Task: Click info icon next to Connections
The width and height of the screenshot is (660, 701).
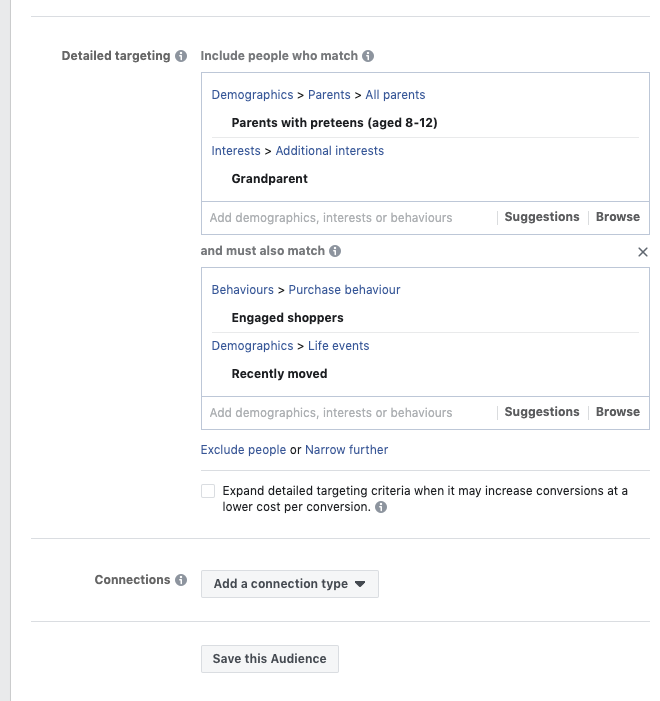Action: click(181, 580)
